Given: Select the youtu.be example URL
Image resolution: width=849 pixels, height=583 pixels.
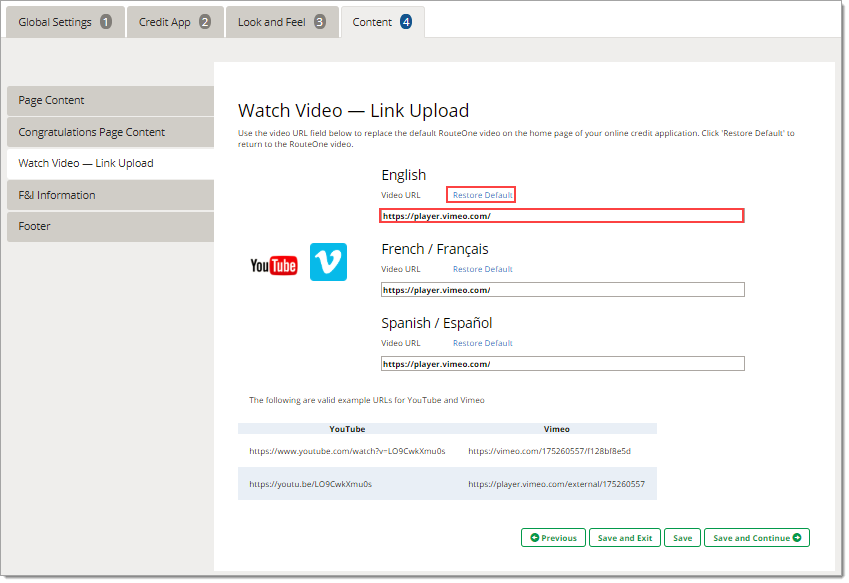Looking at the screenshot, I should pyautogui.click(x=310, y=484).
